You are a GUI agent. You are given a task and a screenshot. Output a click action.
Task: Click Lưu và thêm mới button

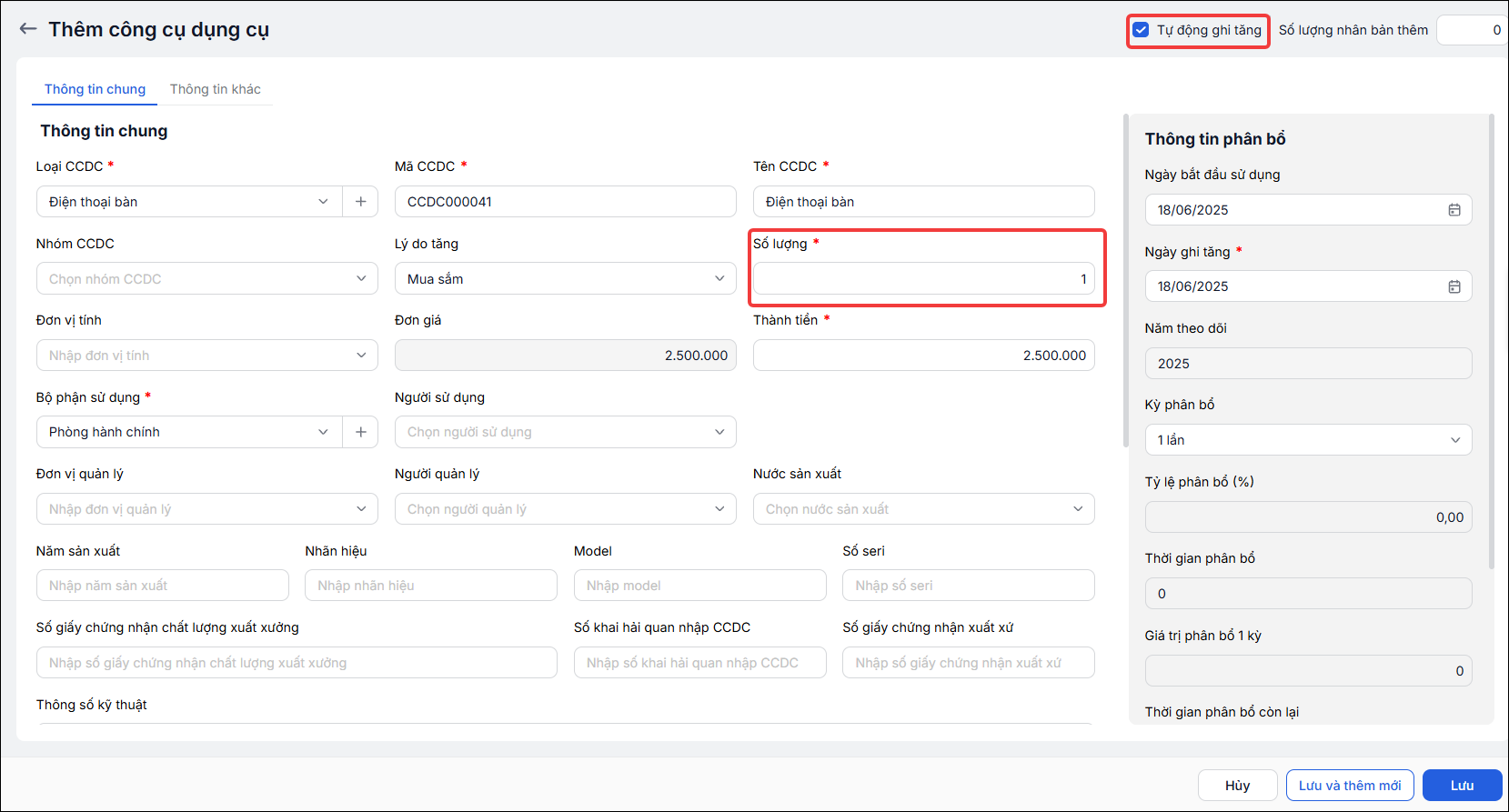click(1350, 786)
